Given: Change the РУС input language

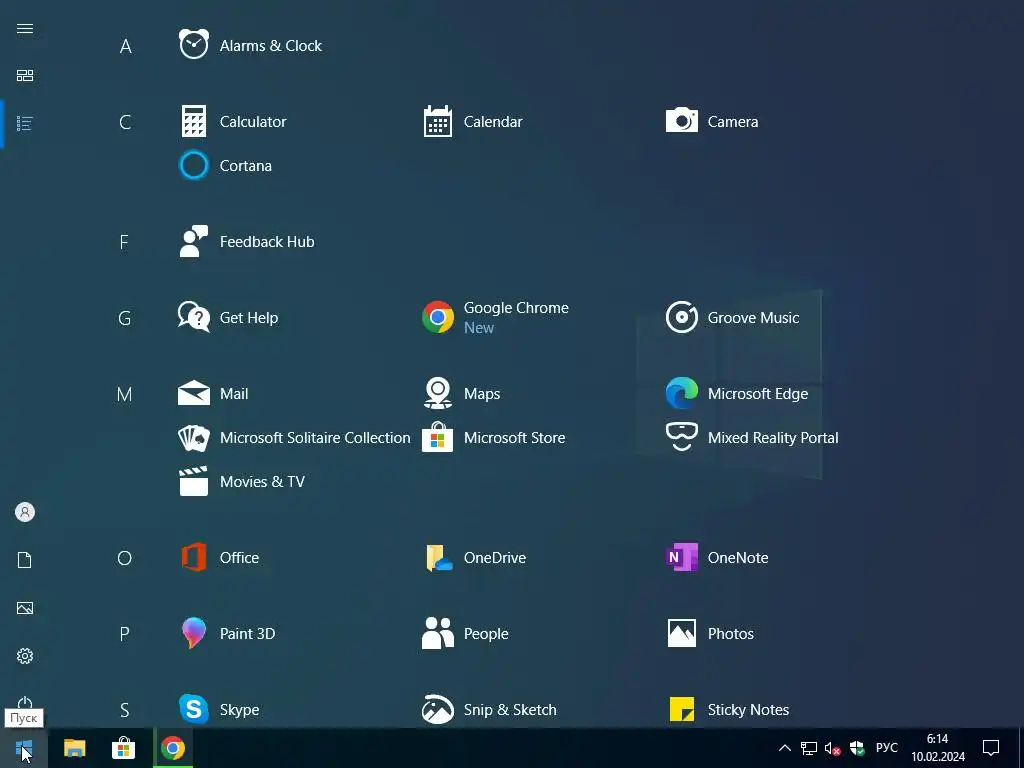Looking at the screenshot, I should [x=886, y=748].
